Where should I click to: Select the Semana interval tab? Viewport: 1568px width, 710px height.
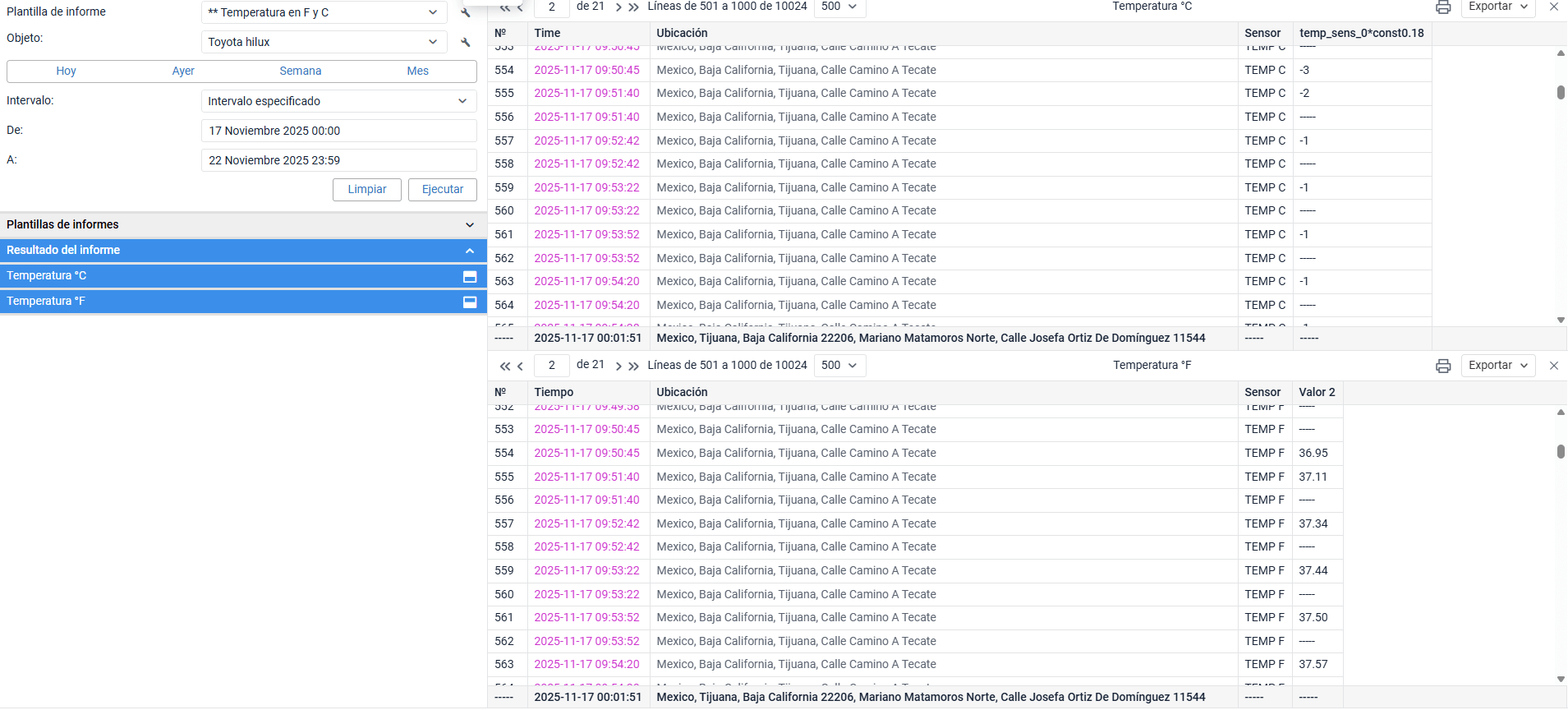point(300,71)
